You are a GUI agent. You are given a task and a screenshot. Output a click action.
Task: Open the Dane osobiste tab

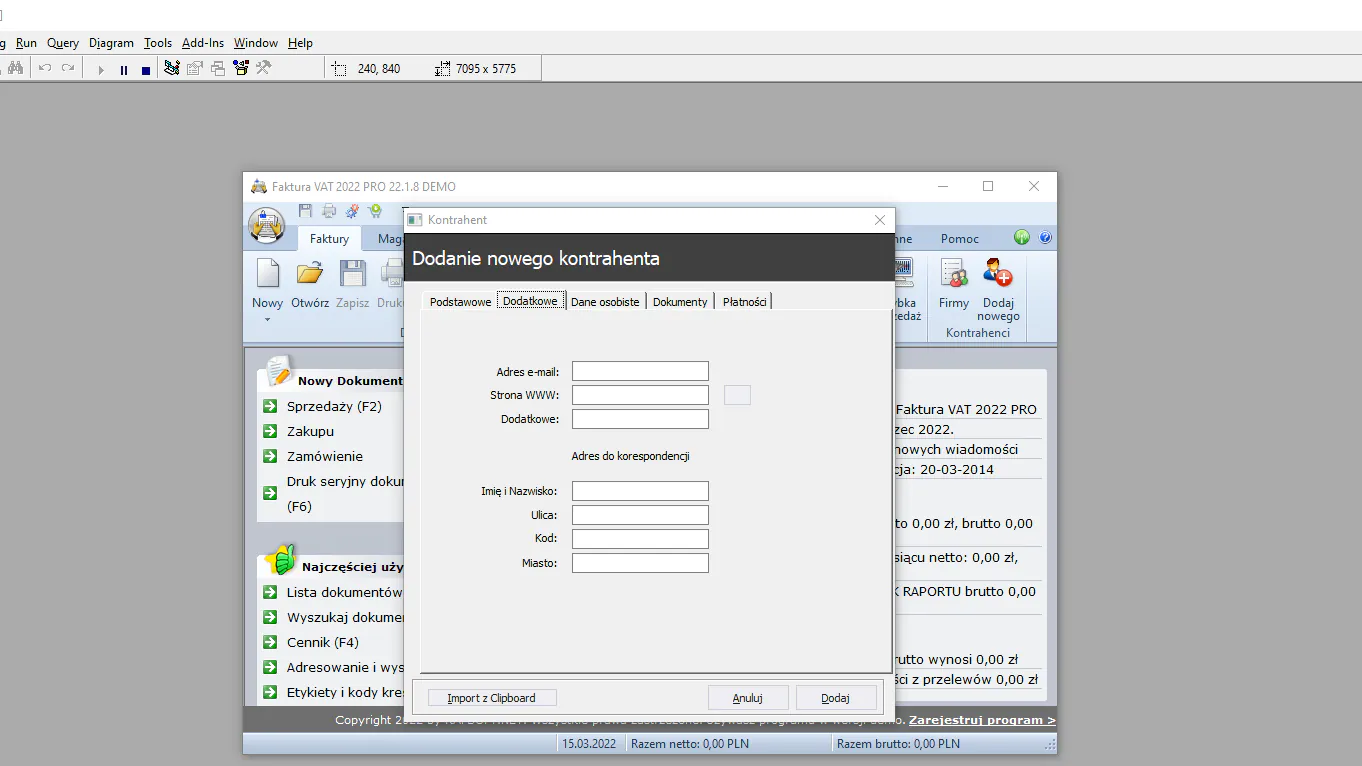[605, 302]
